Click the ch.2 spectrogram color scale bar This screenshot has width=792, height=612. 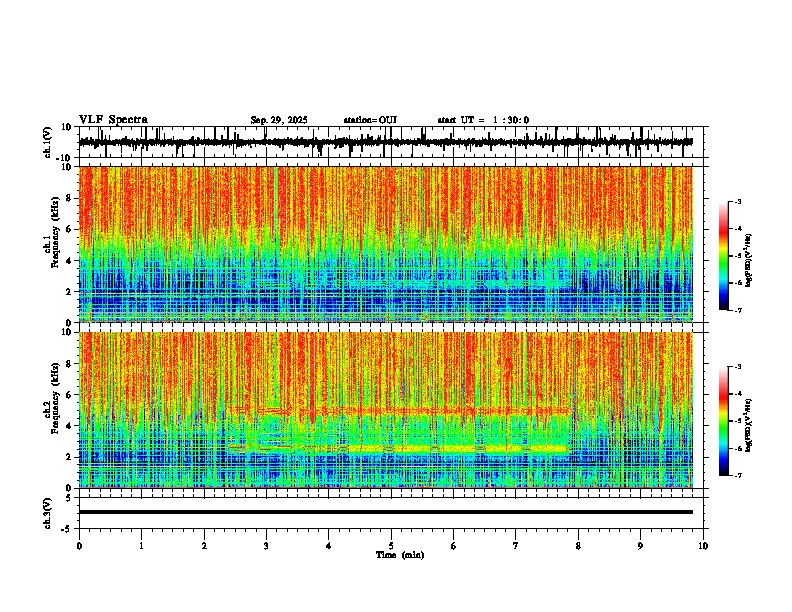click(x=724, y=421)
